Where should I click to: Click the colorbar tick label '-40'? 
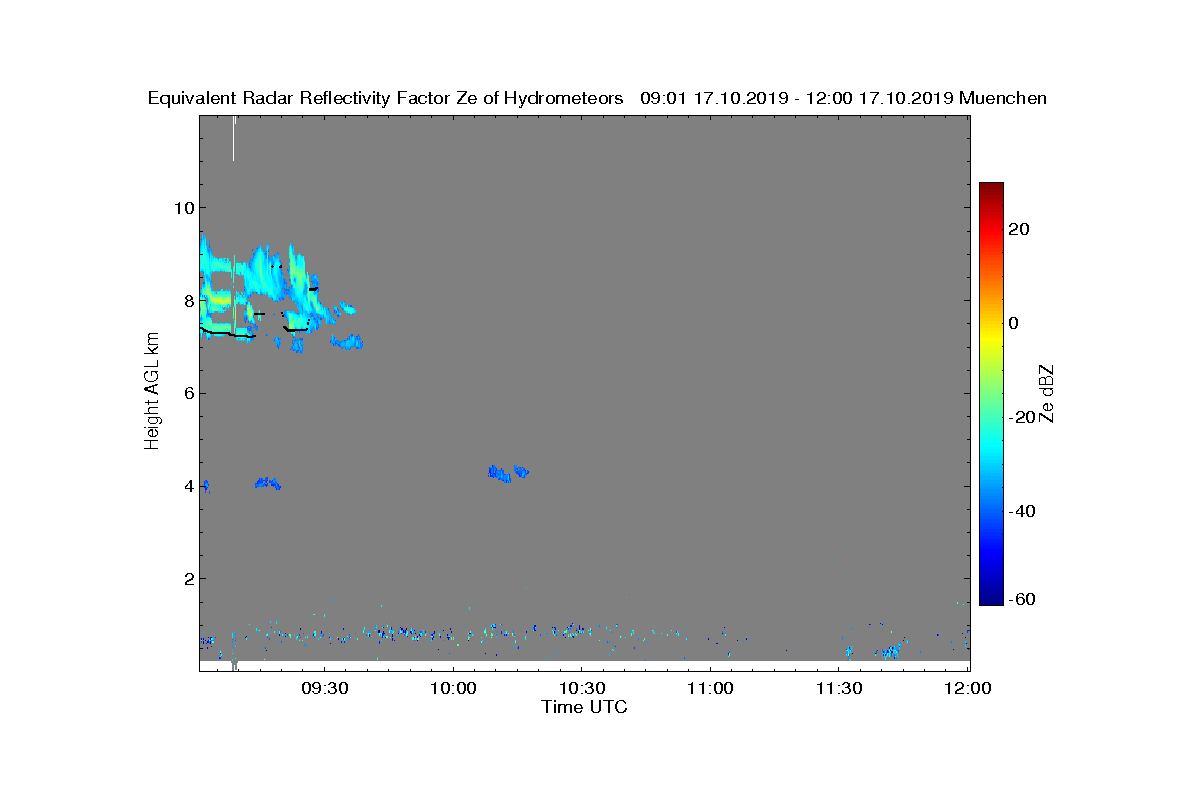tap(1024, 511)
